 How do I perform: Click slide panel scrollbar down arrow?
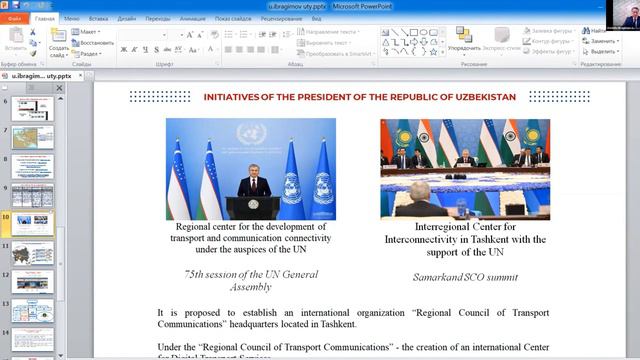(x=60, y=355)
